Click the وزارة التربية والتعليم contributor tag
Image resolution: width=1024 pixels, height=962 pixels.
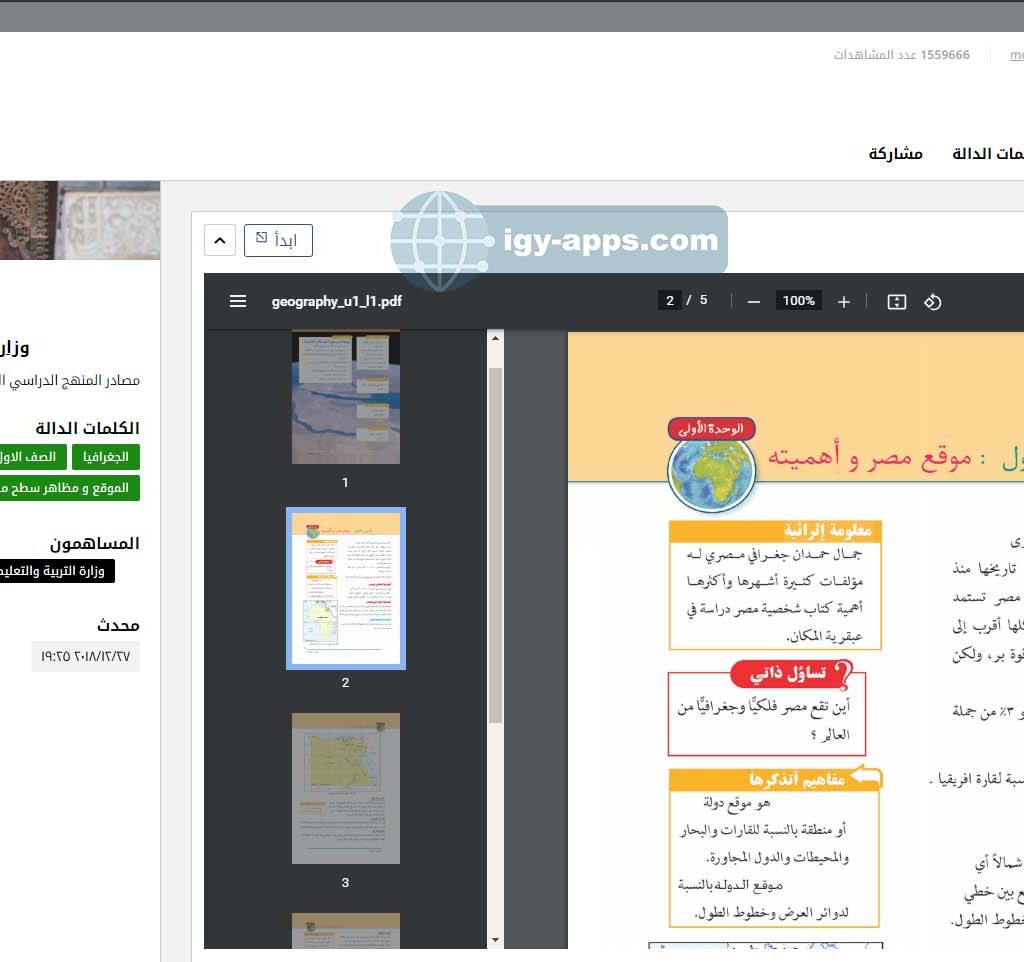(56, 571)
